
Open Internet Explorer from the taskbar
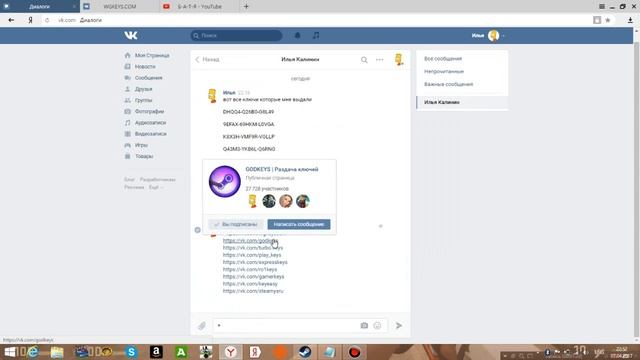(33, 352)
